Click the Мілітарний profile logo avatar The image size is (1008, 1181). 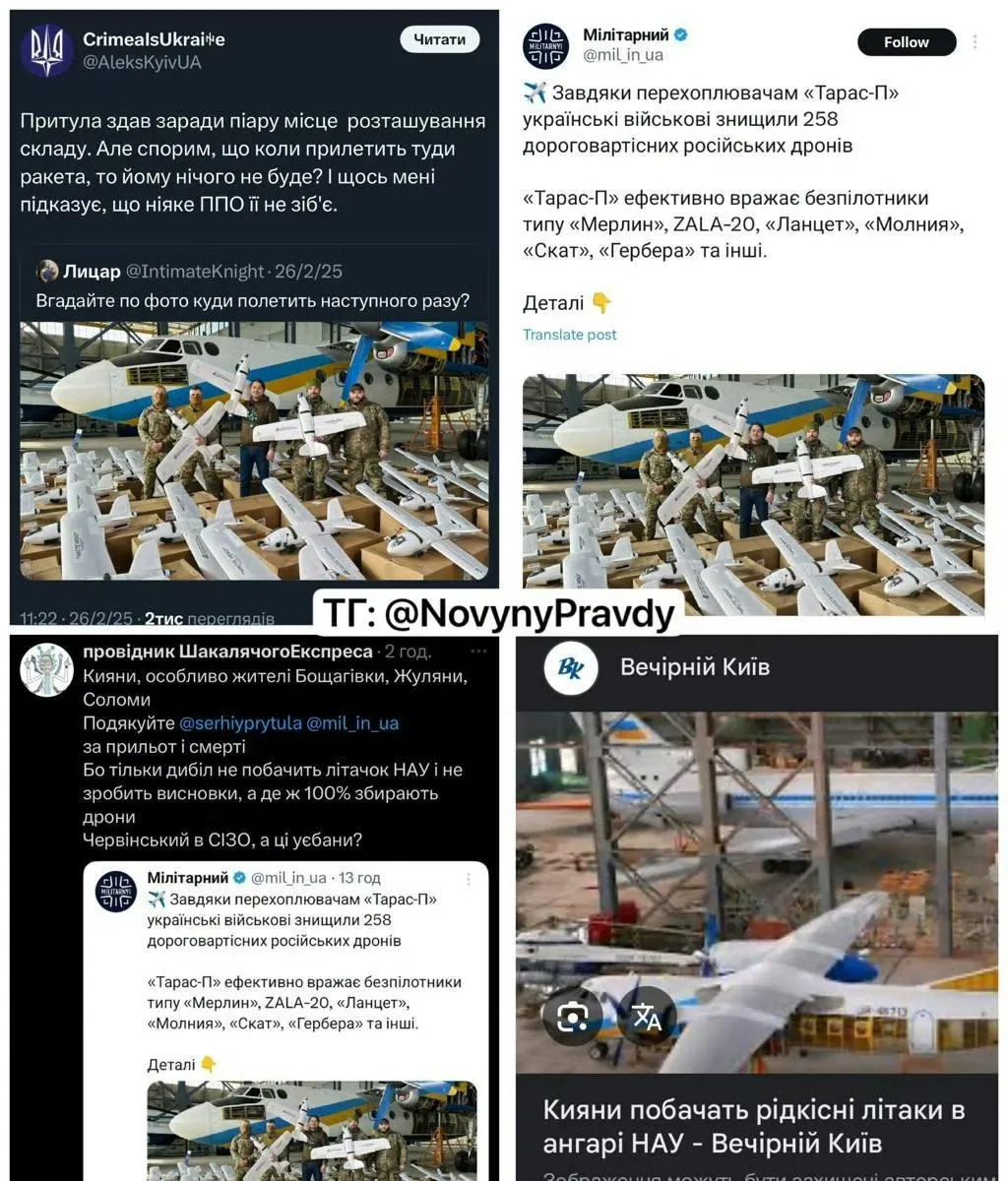pos(546,45)
